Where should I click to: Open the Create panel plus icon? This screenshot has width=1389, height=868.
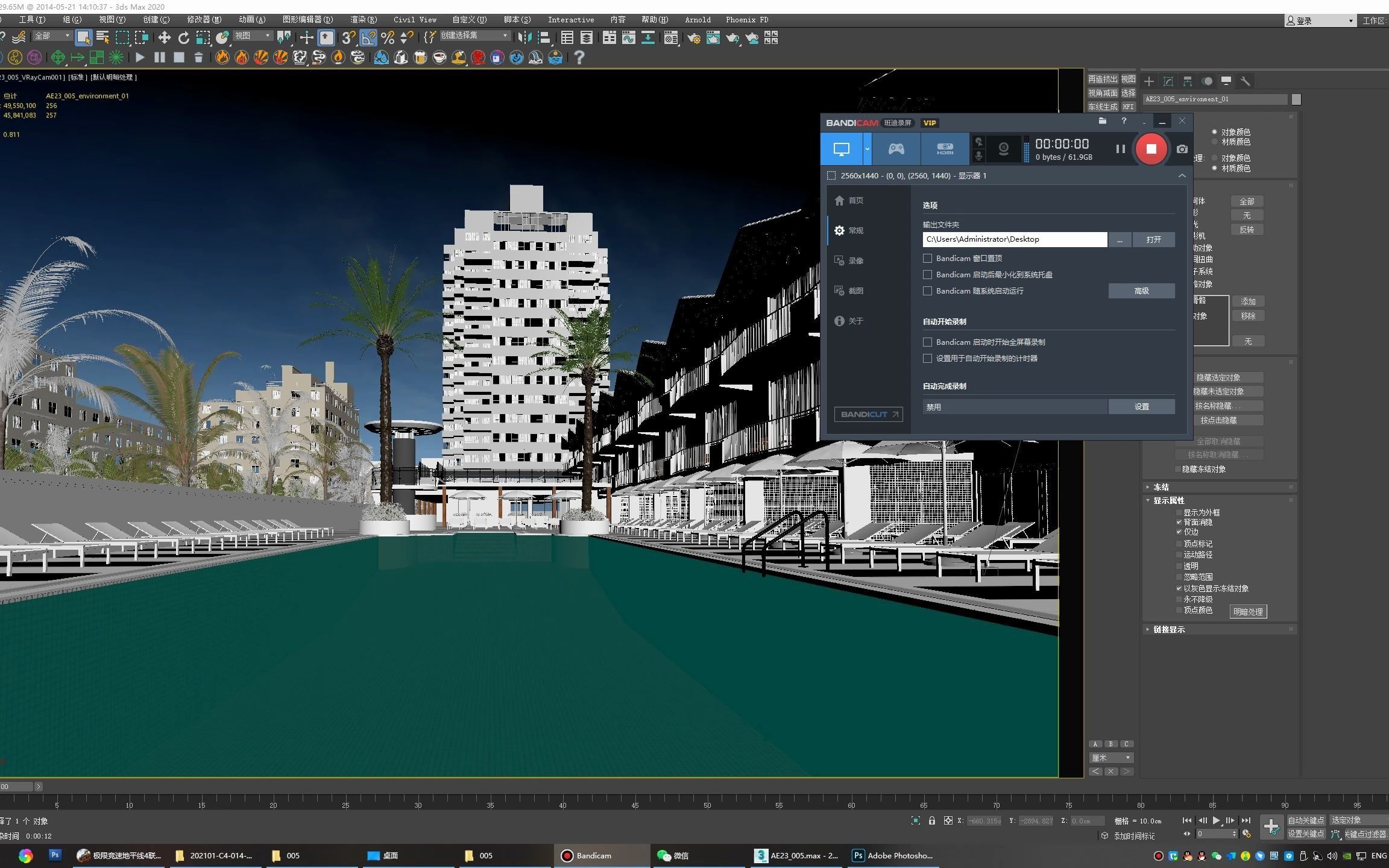coord(1149,81)
